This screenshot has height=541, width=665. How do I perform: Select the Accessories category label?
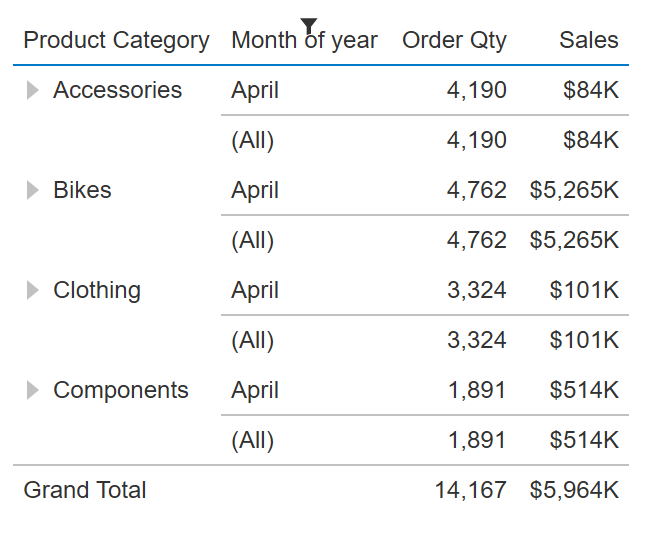pos(117,90)
